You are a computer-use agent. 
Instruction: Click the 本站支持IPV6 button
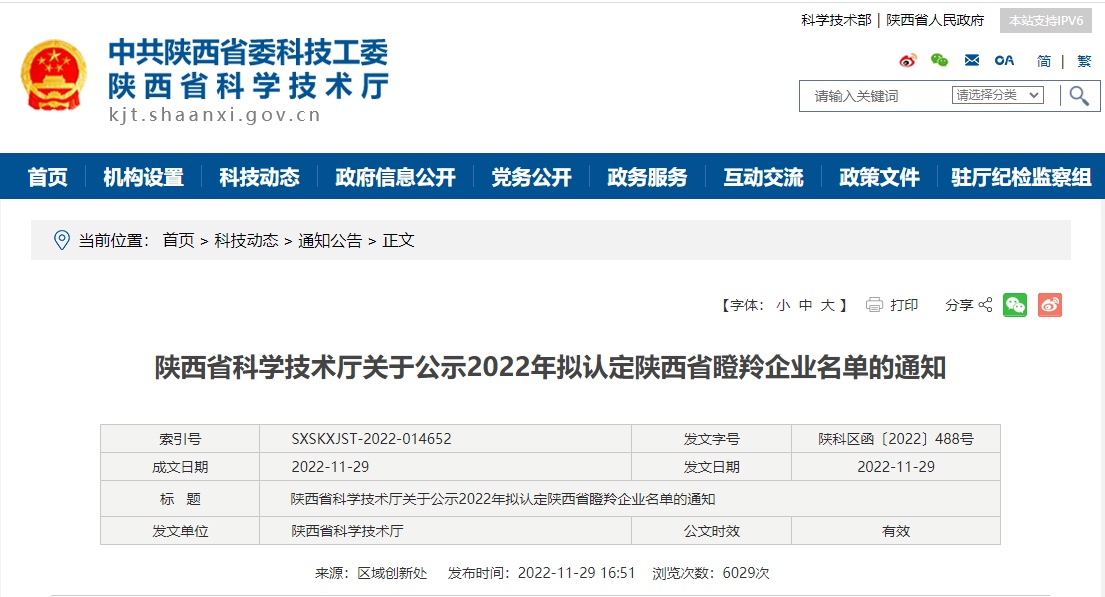tap(1045, 20)
